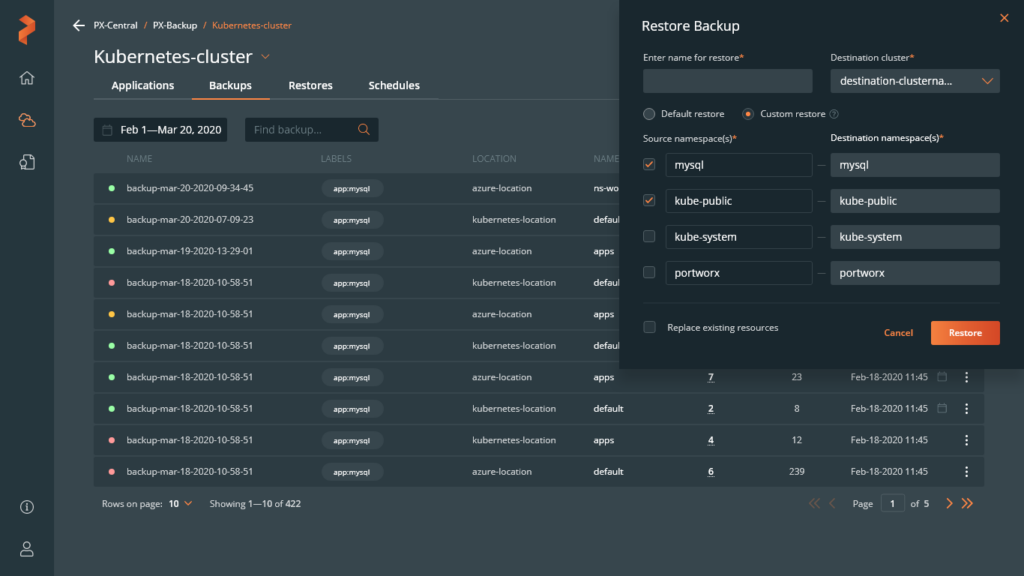Click the calendar icon in the date range picker
Screen dimensions: 1024x576
coord(110,129)
